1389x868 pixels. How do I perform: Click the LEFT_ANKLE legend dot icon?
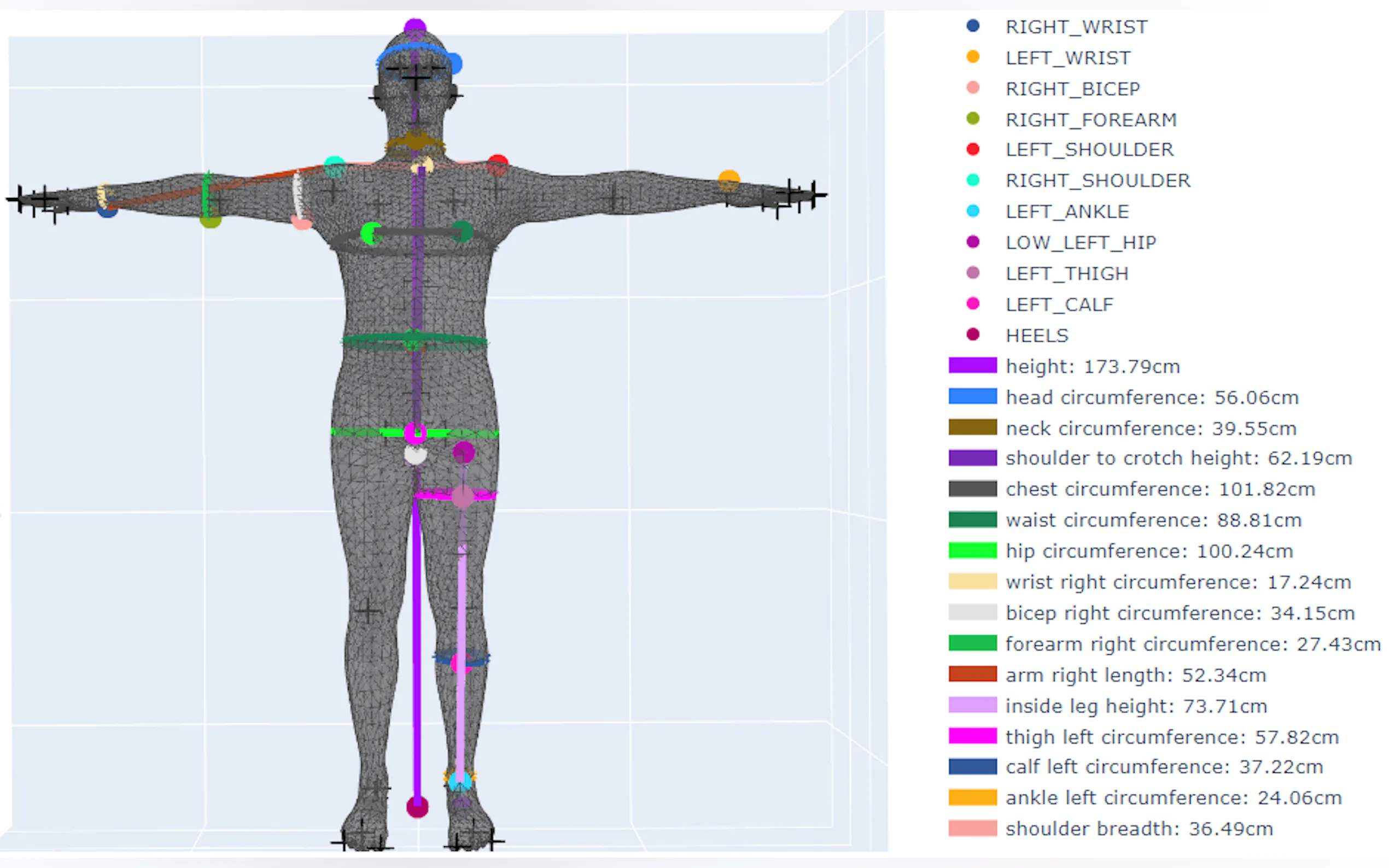(972, 211)
